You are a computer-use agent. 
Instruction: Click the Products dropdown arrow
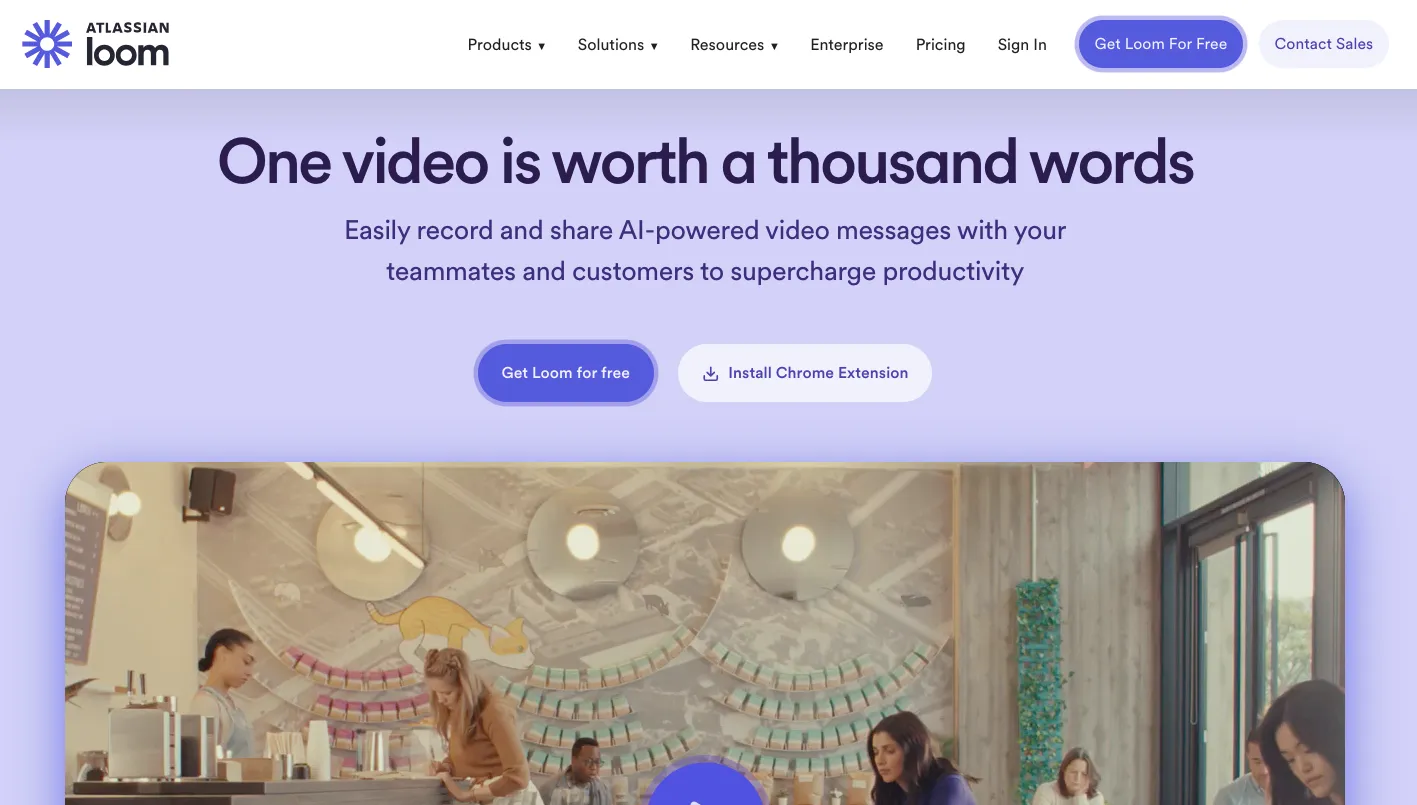pyautogui.click(x=542, y=46)
